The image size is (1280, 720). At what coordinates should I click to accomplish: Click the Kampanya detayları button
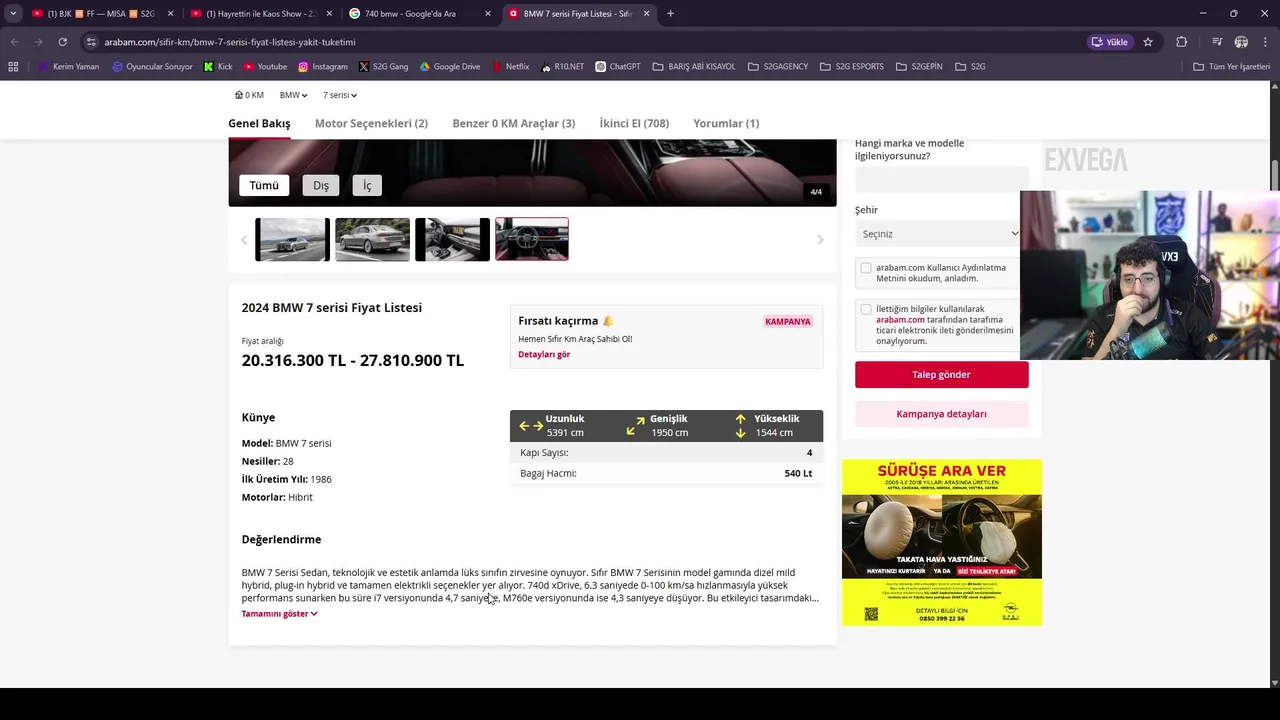click(941, 414)
